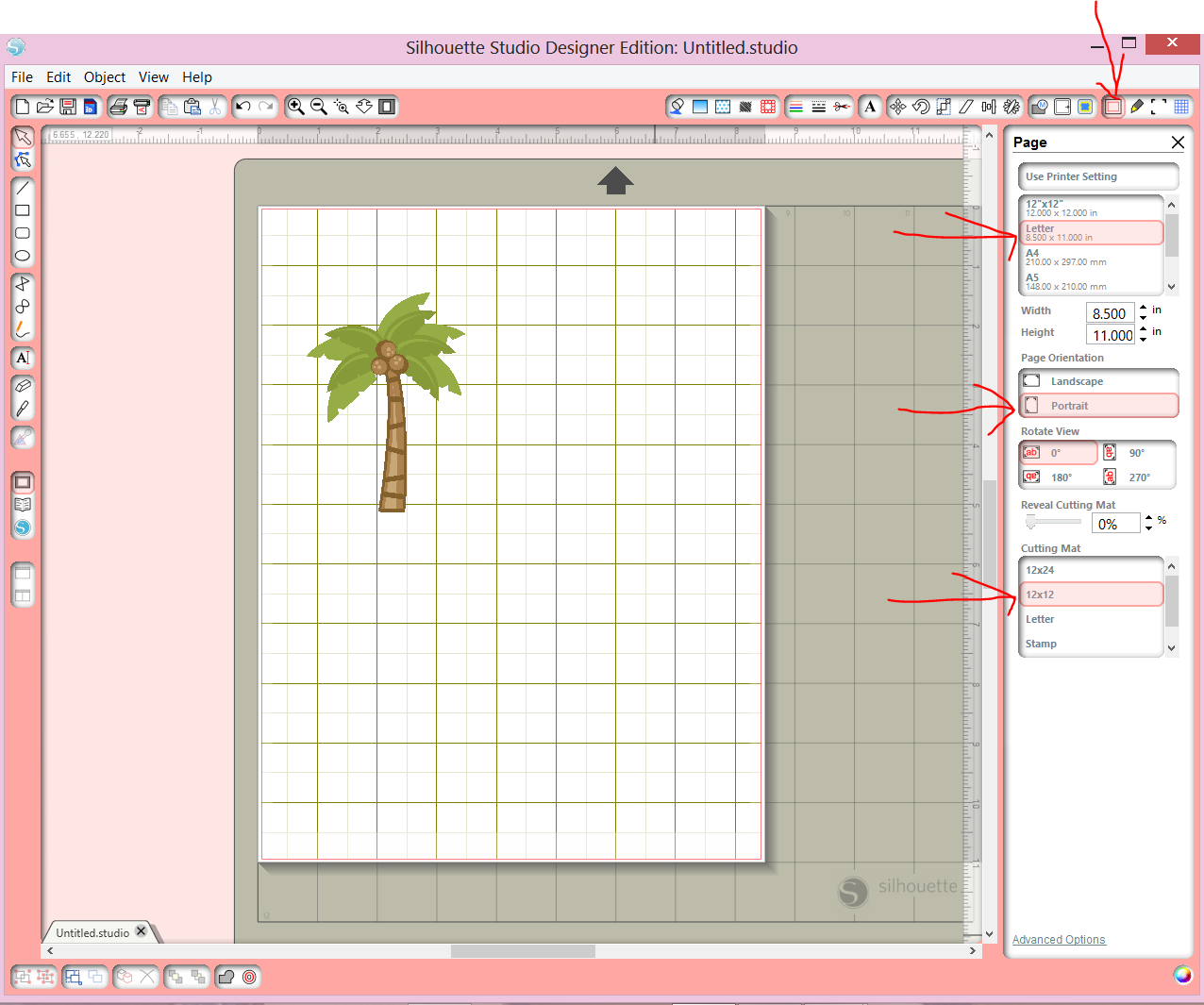Open the Page settings window icon
Screen dimensions: 1204x1005
tap(1113, 107)
